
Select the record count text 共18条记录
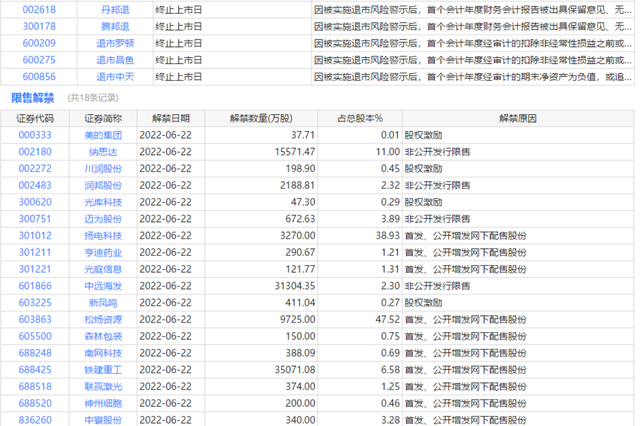[x=93, y=98]
